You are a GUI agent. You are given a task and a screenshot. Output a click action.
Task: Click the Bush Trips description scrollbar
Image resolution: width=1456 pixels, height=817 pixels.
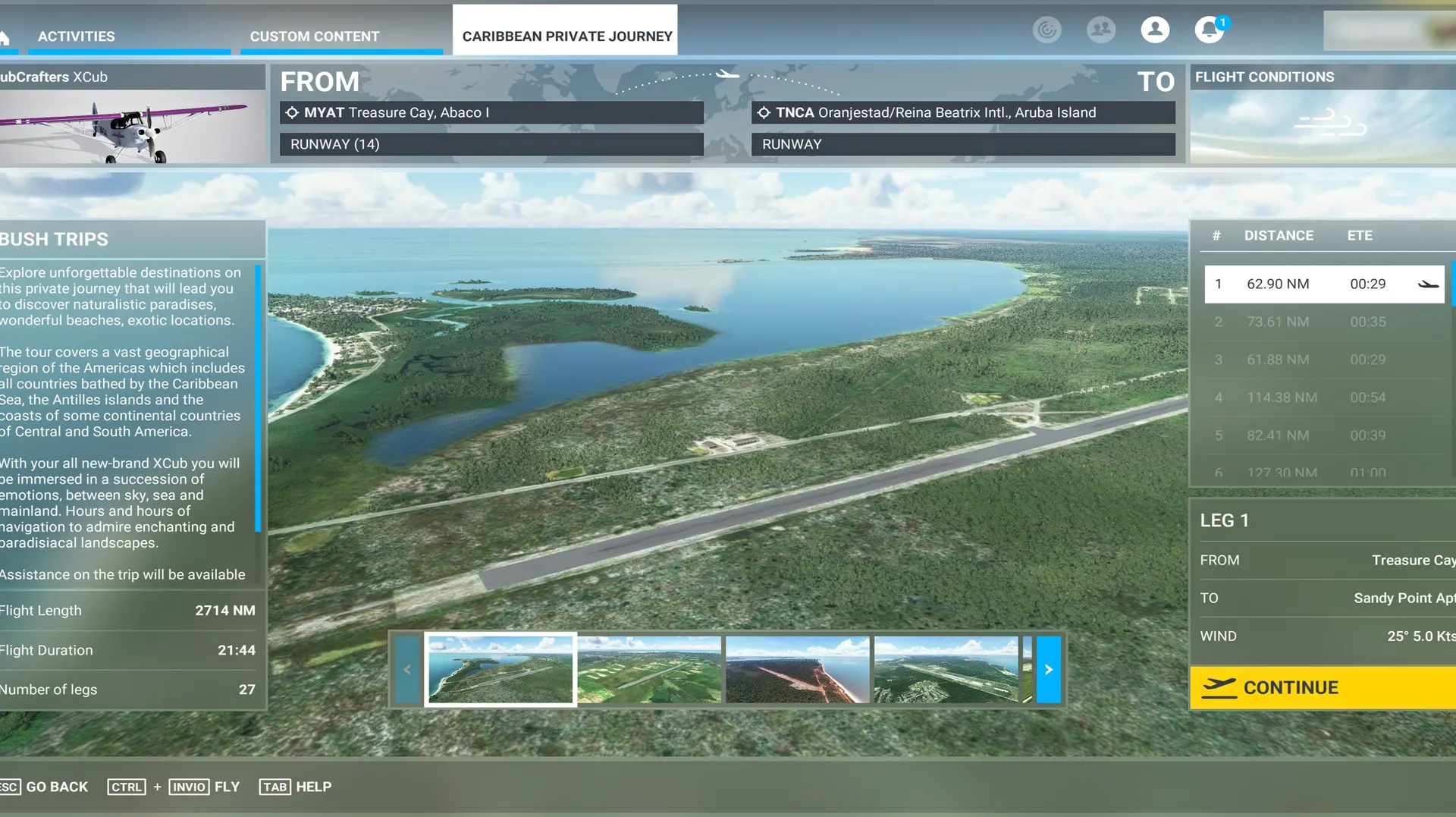(258, 398)
